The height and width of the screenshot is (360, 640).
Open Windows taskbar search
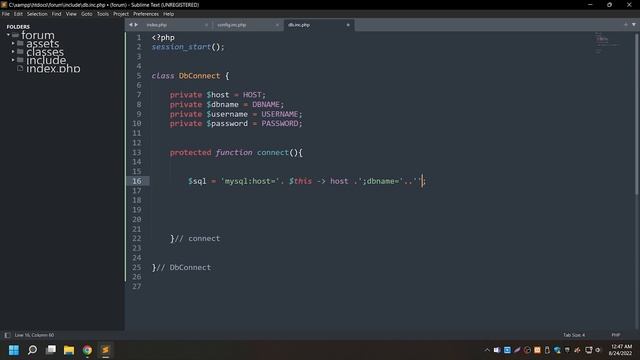32,350
